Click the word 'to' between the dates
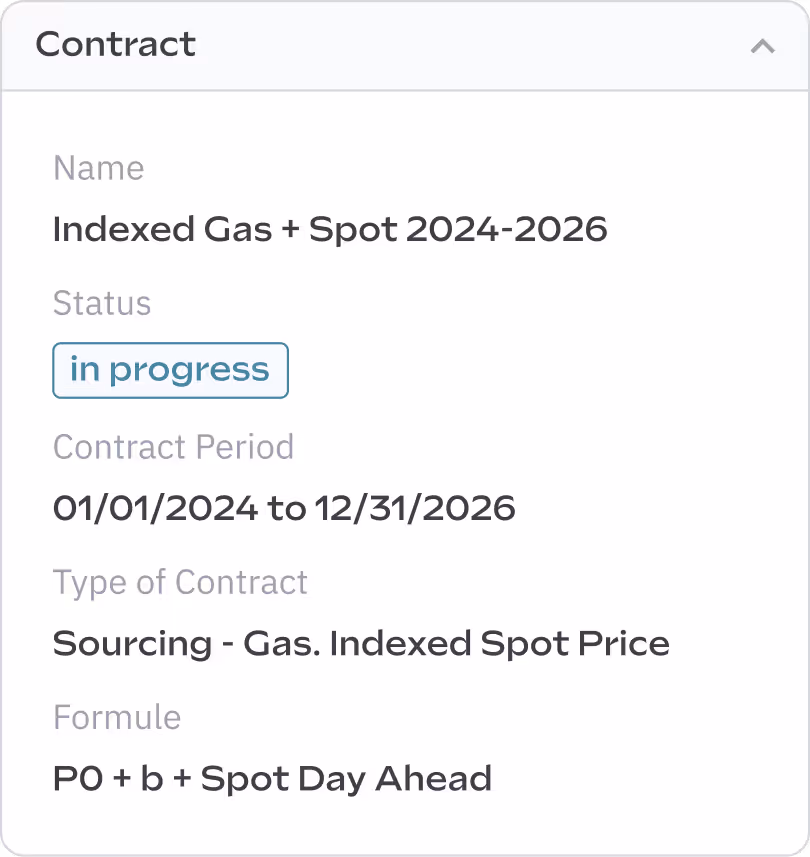Viewport: 810px width, 857px height. click(286, 509)
